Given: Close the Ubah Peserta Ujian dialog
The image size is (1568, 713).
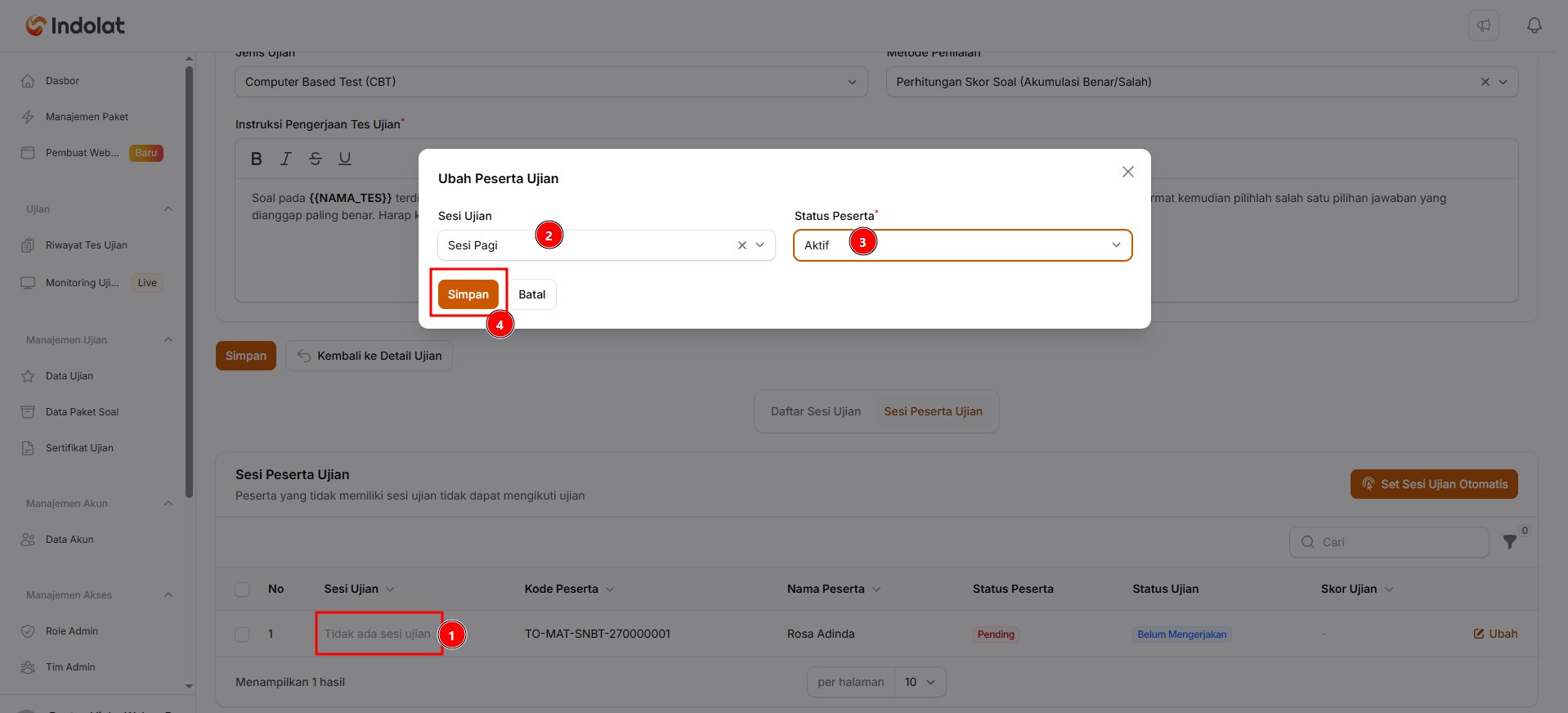Looking at the screenshot, I should [1128, 172].
